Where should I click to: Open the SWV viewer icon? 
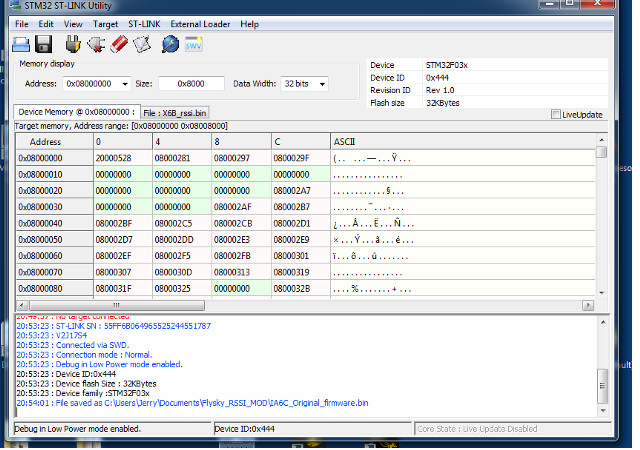(193, 44)
